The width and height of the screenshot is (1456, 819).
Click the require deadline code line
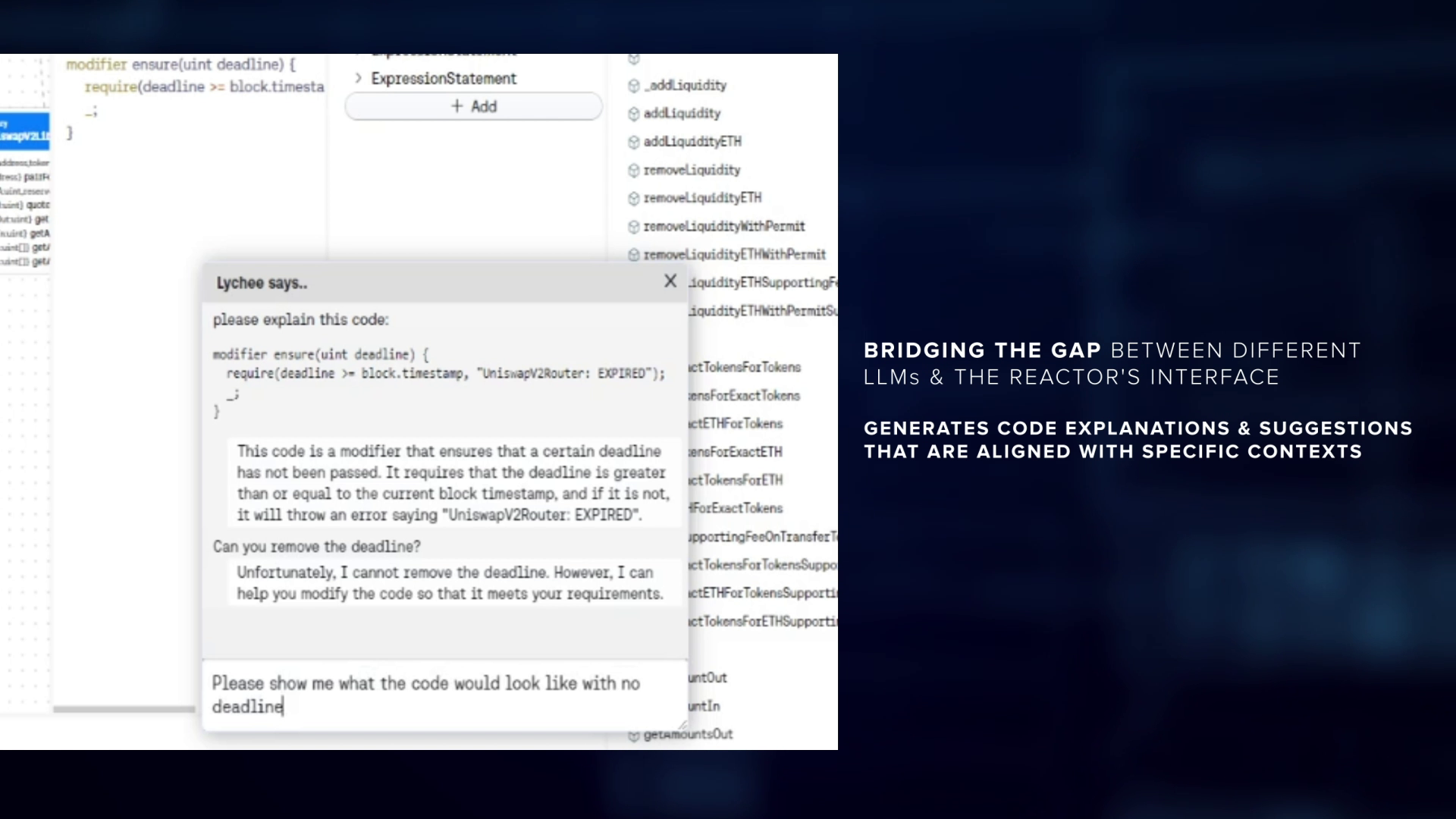pyautogui.click(x=205, y=87)
